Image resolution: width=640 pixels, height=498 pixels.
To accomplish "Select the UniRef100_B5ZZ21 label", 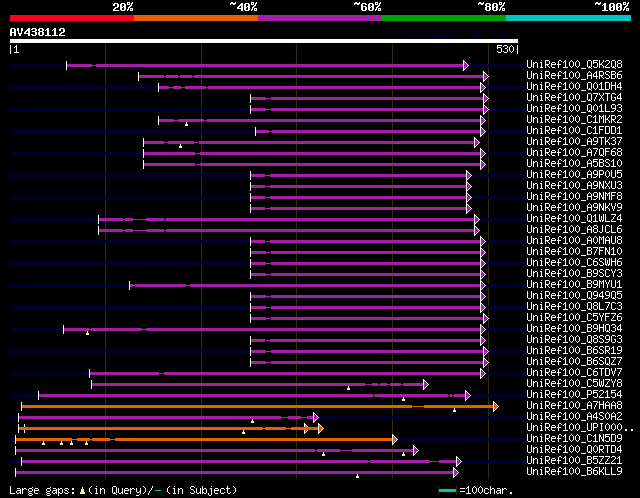I will pyautogui.click(x=574, y=461).
